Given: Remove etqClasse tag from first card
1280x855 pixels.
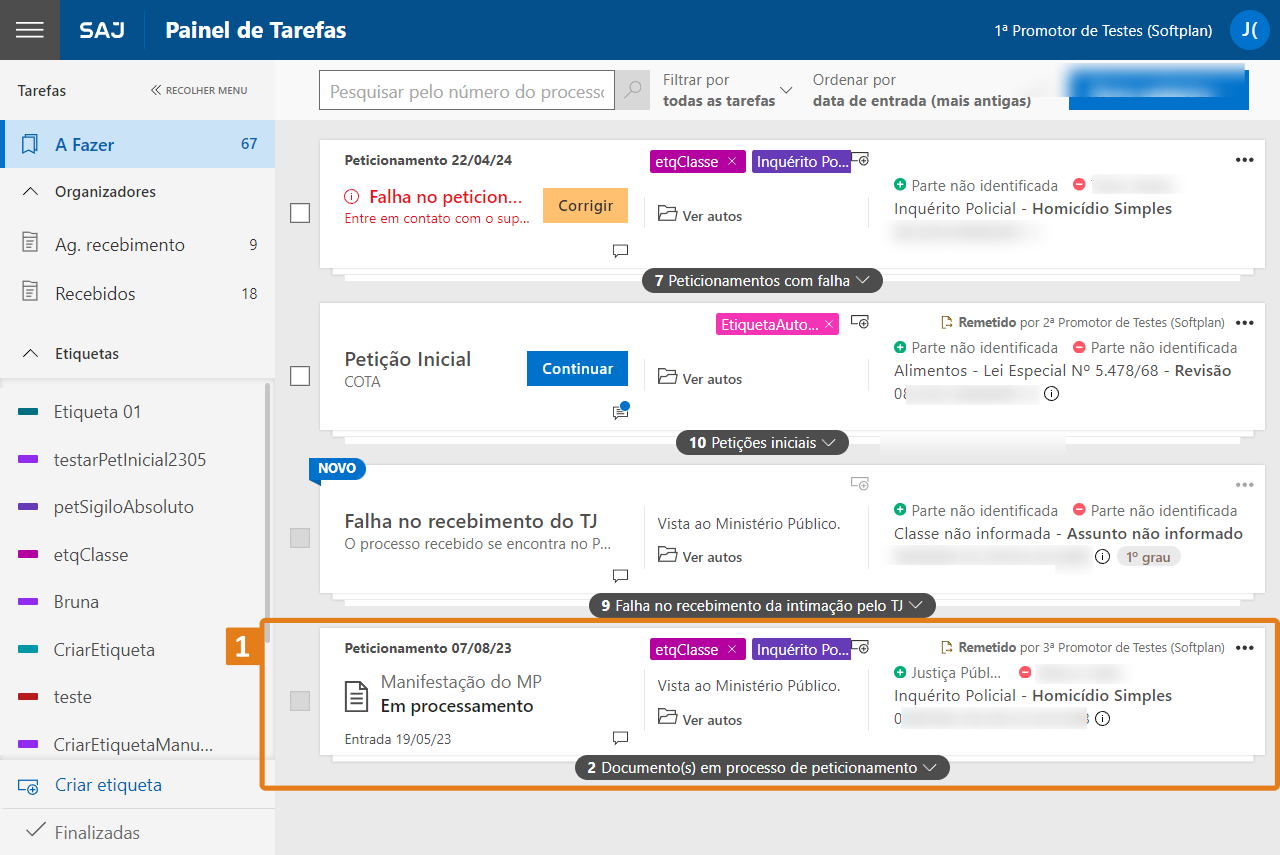Looking at the screenshot, I should click(732, 162).
